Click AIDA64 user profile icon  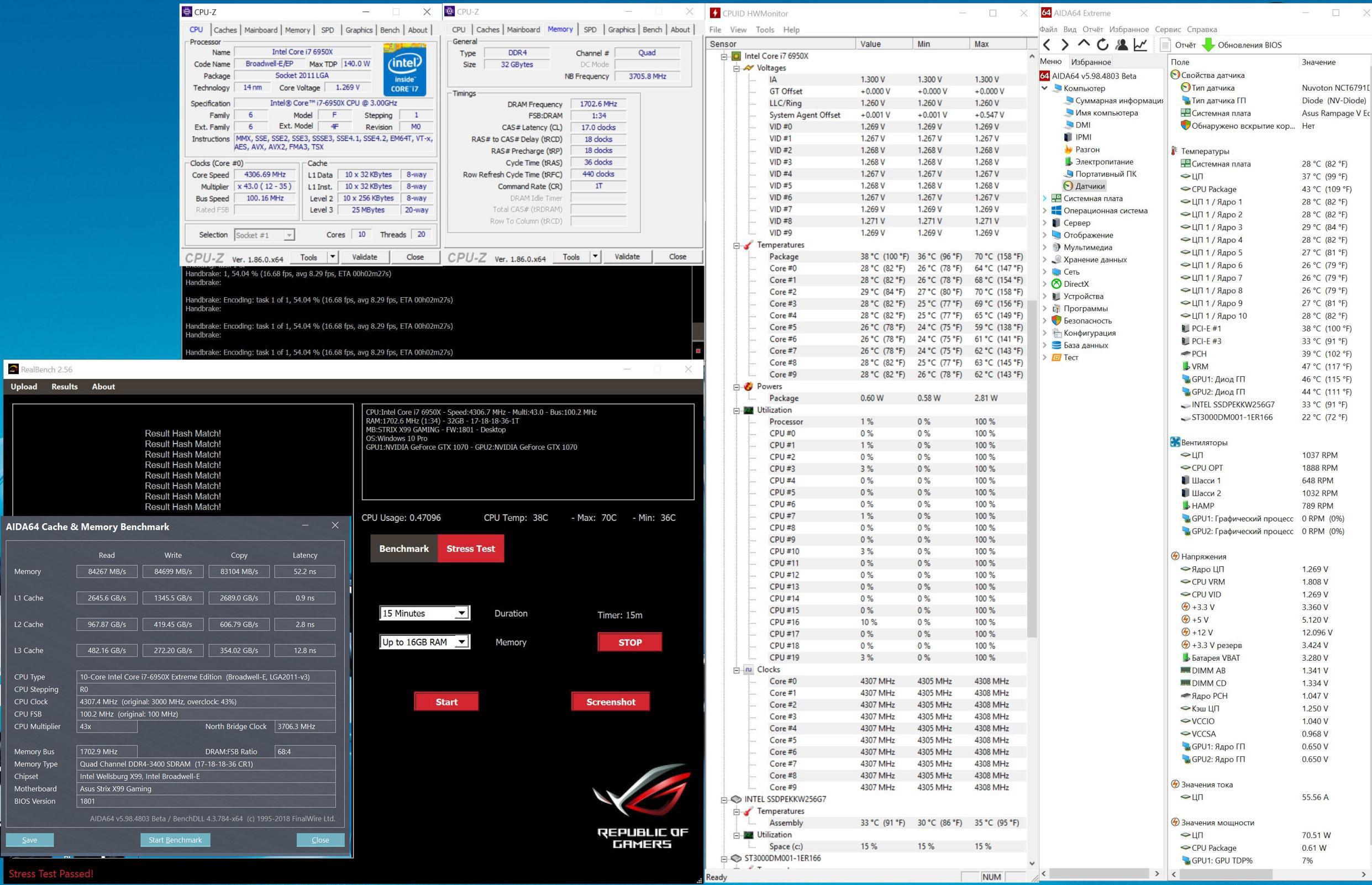(1121, 45)
